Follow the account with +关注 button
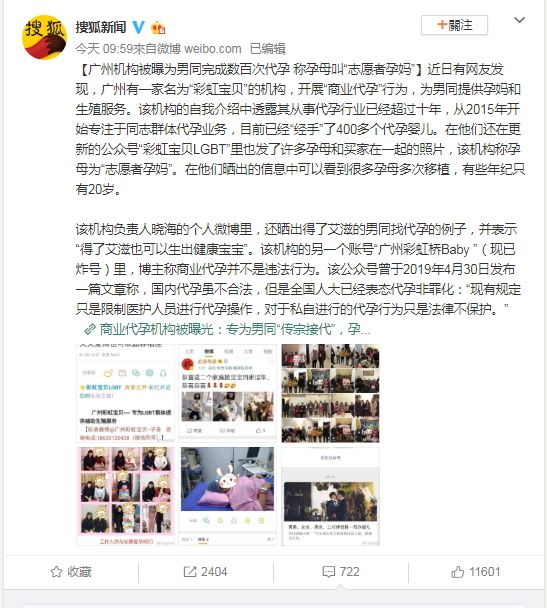The height and width of the screenshot is (608, 547). (454, 25)
